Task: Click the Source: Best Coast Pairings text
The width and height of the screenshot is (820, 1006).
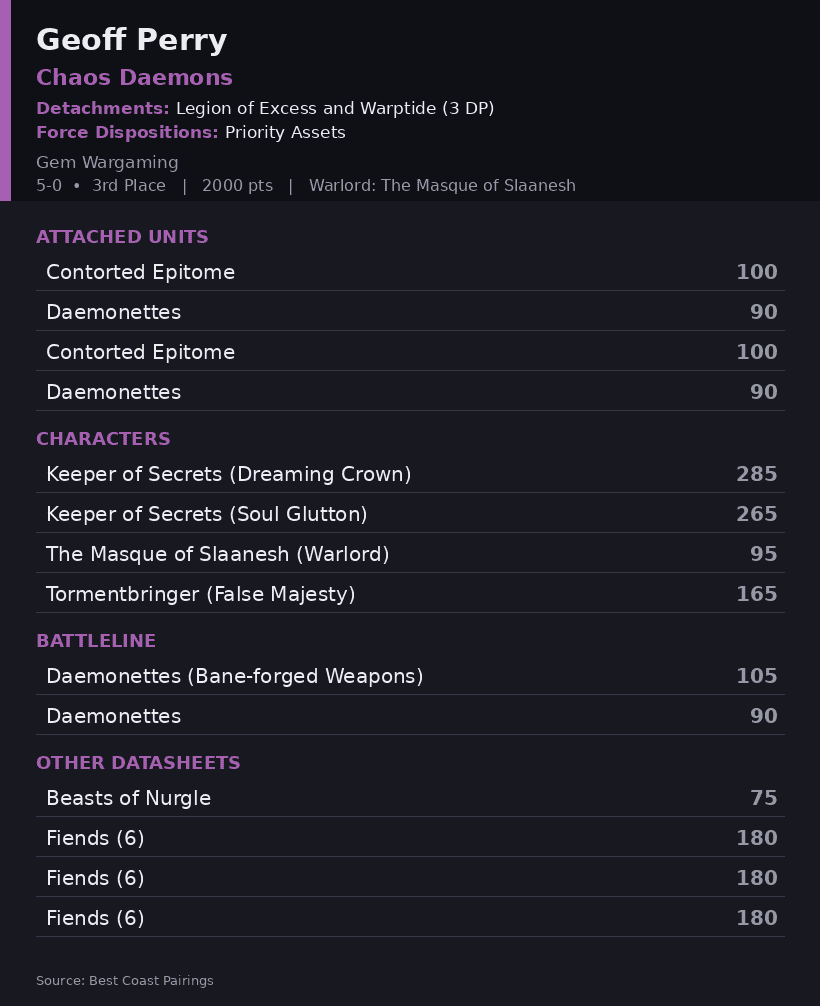Action: pyautogui.click(x=124, y=980)
